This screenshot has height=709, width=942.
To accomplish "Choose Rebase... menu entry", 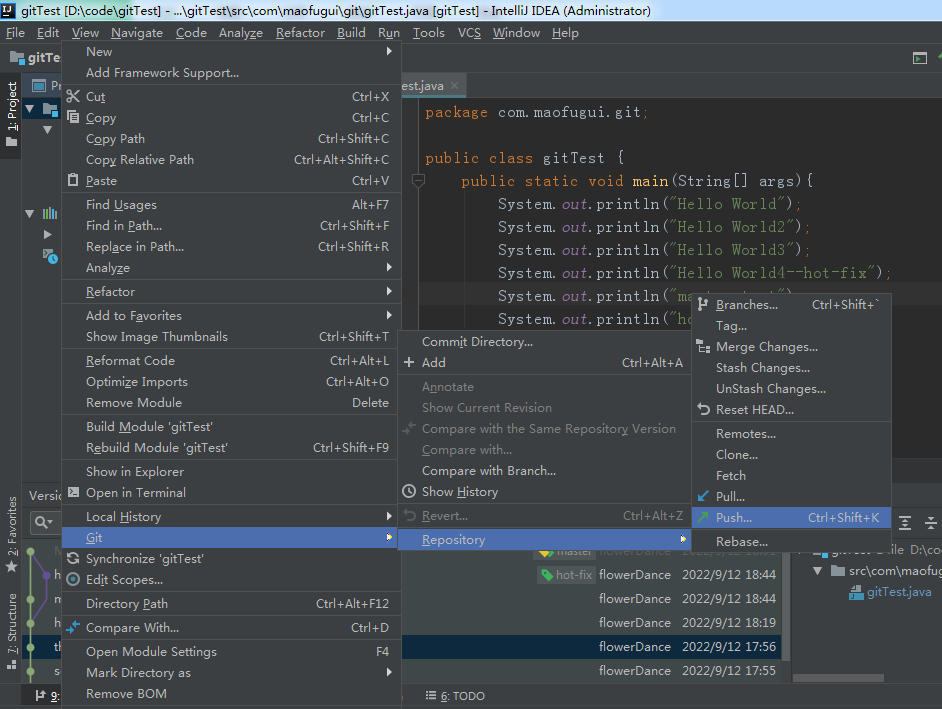I will pos(791,541).
